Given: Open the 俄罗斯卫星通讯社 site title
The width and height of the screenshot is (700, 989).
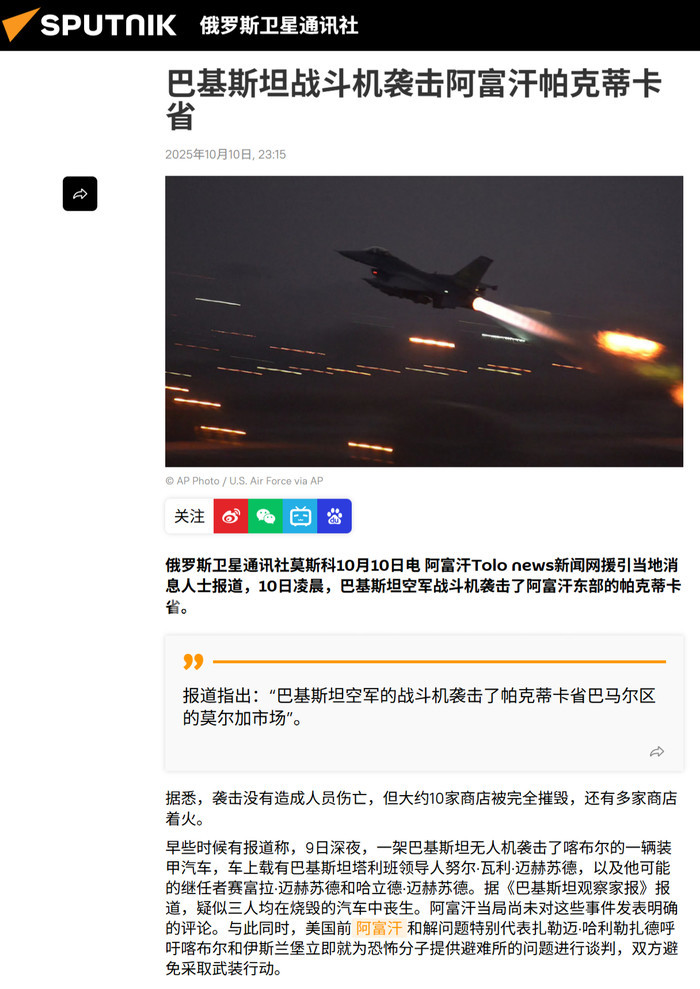Looking at the screenshot, I should coord(279,25).
